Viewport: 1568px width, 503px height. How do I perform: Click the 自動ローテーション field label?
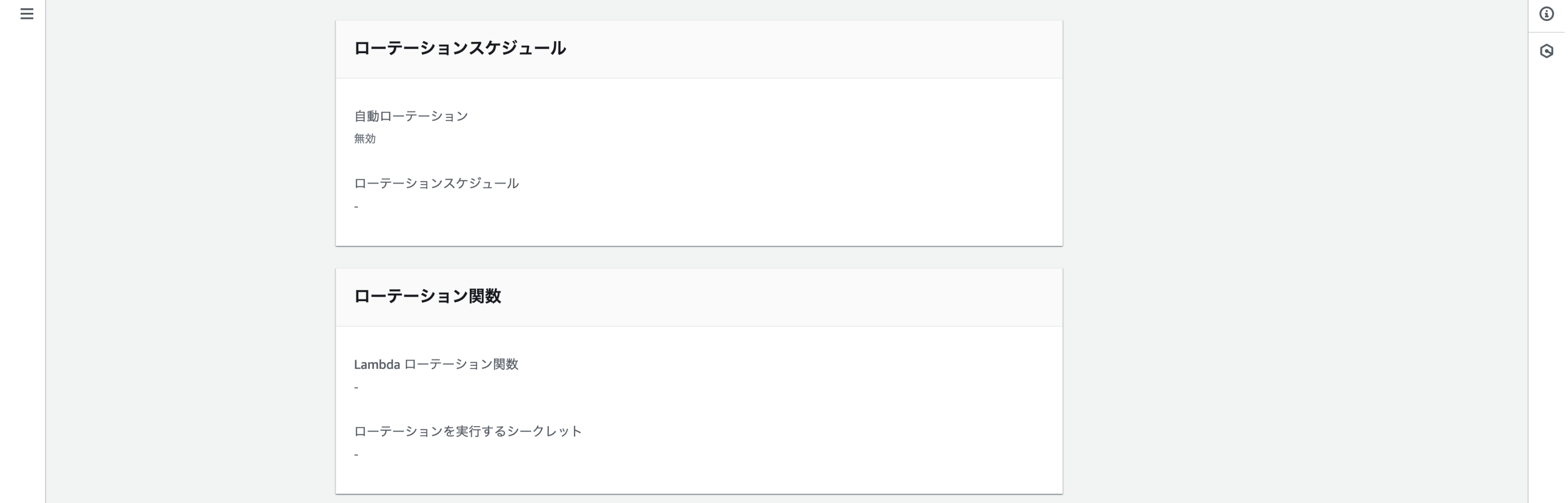click(411, 116)
